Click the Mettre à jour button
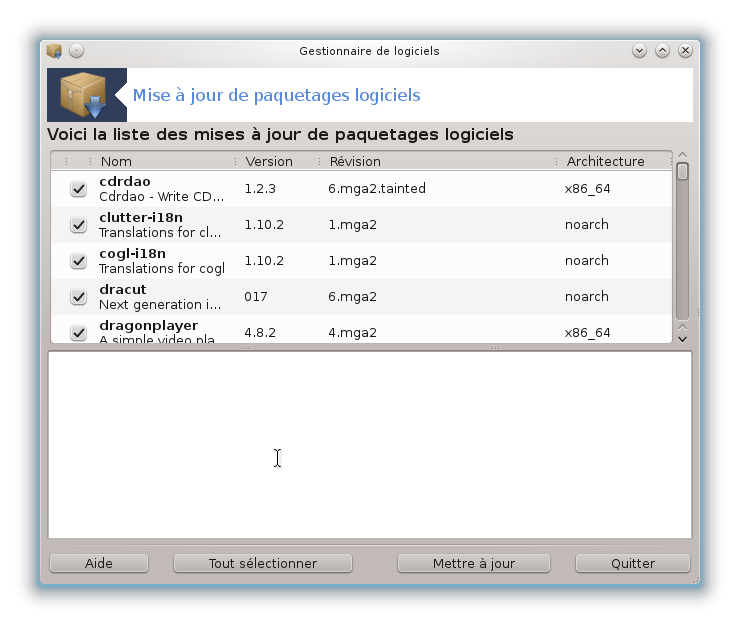 [x=474, y=563]
